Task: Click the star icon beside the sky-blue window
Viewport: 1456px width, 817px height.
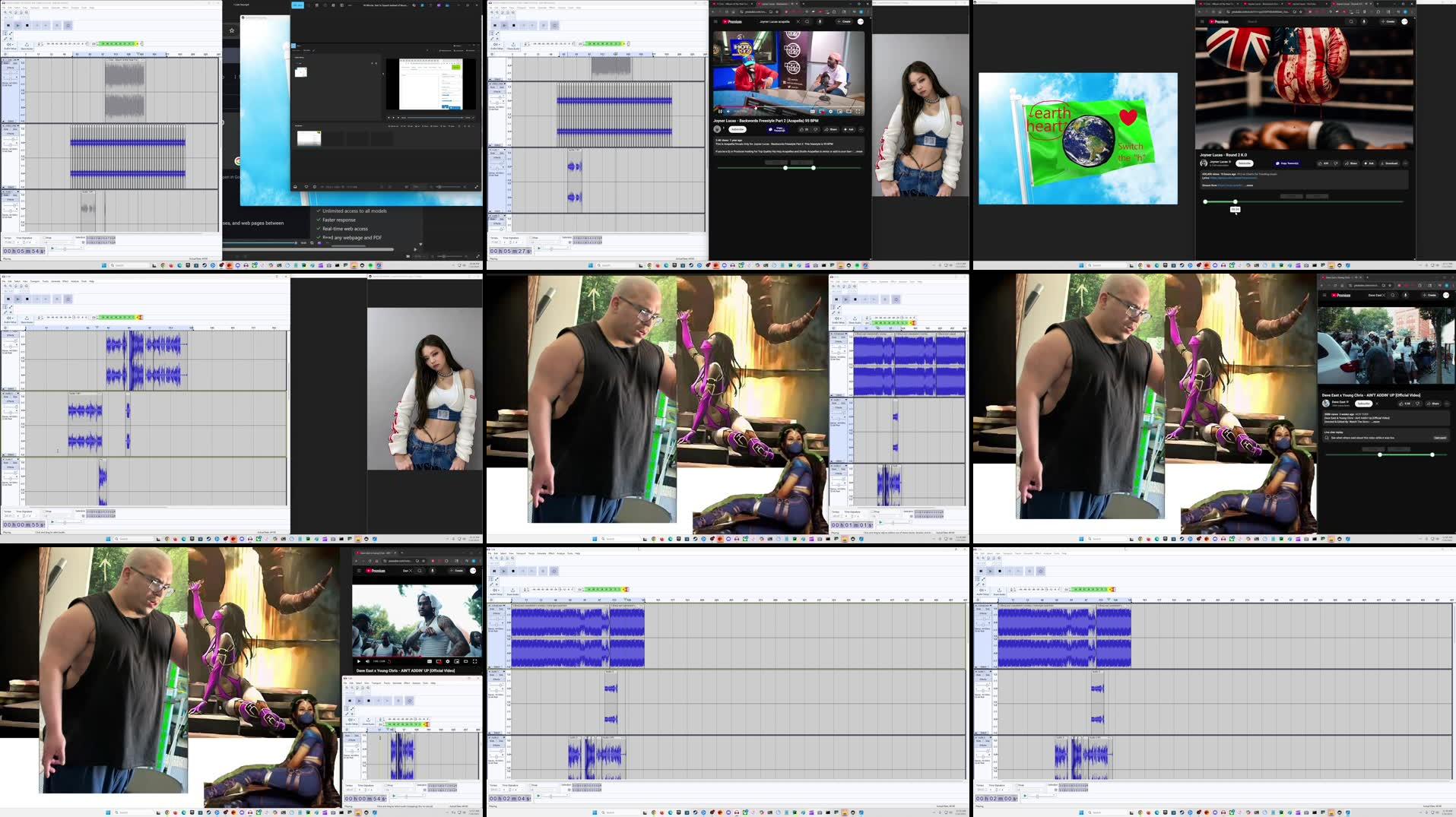Action: click(x=232, y=30)
